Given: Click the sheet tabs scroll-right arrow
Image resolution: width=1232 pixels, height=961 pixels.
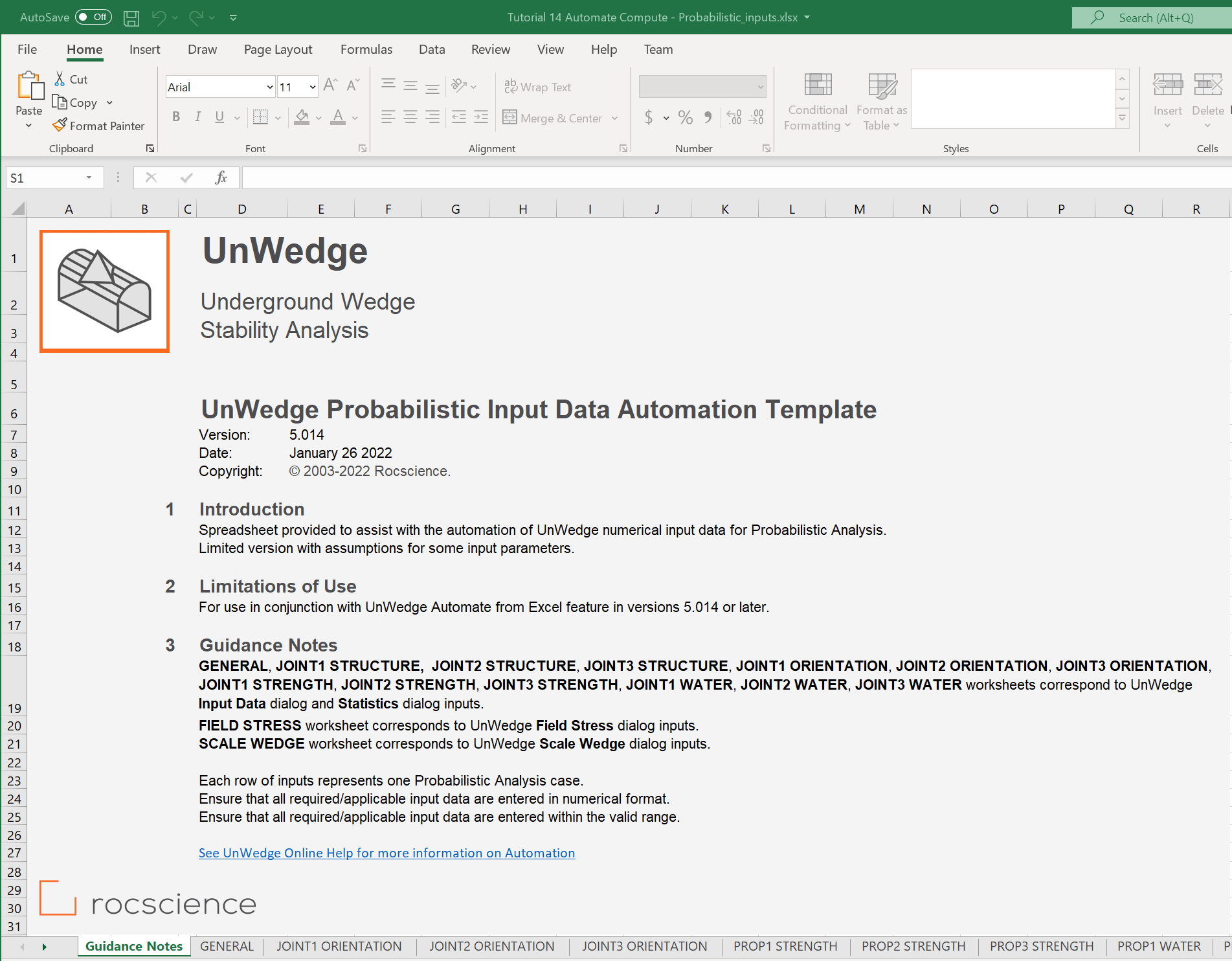Looking at the screenshot, I should [x=44, y=947].
